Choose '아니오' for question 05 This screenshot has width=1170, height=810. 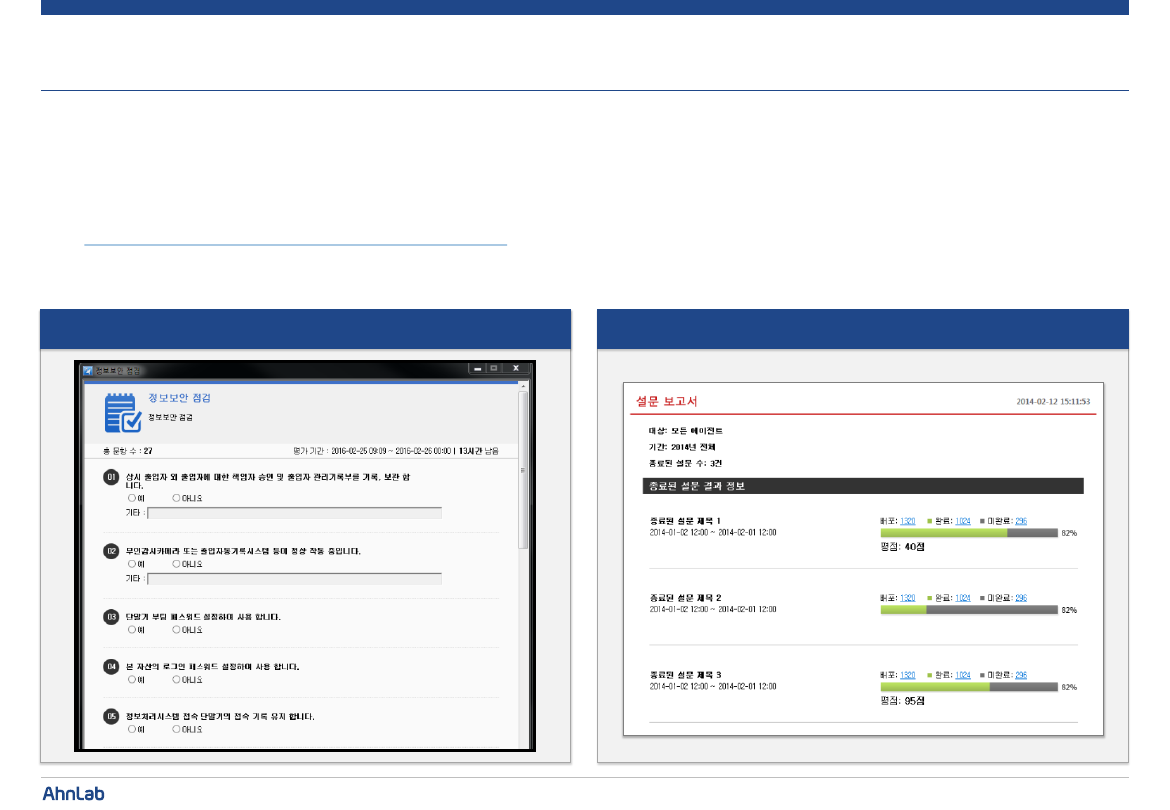[x=176, y=730]
